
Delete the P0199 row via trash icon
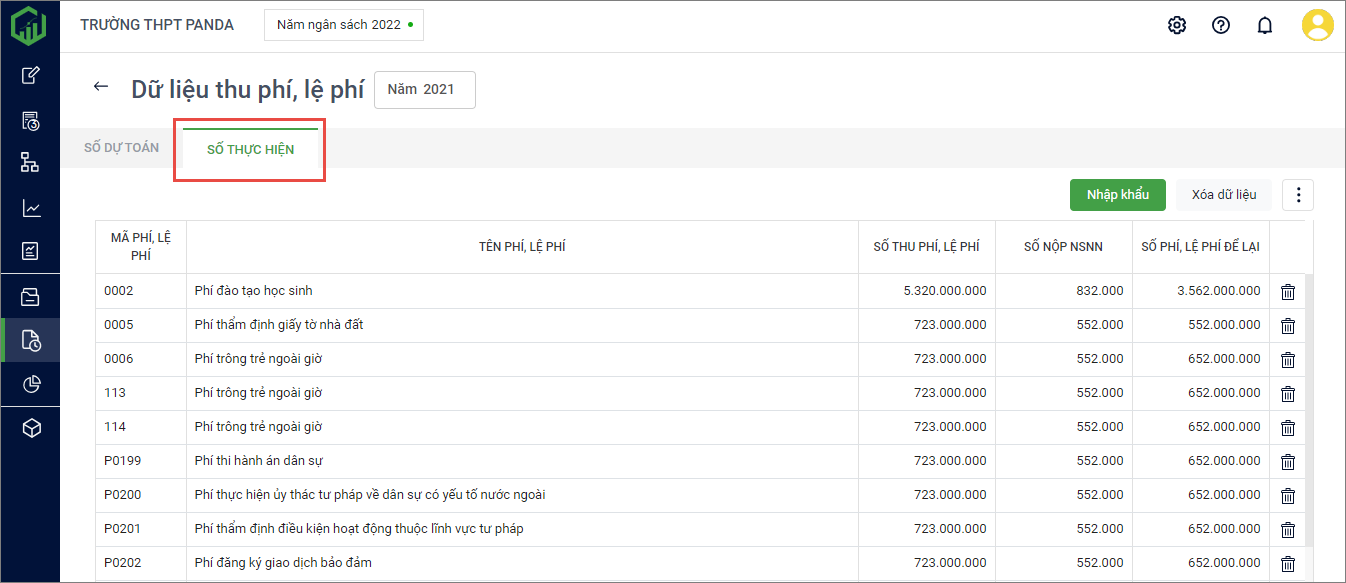click(x=1288, y=461)
